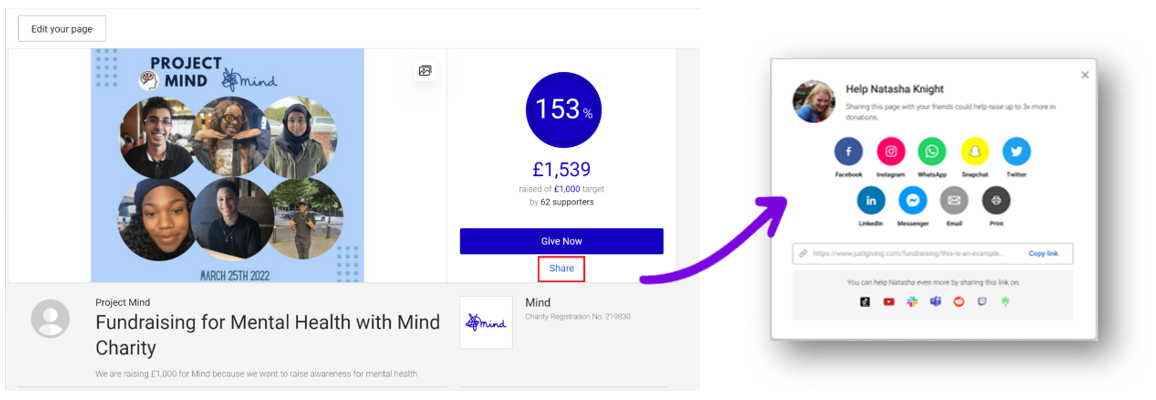Share the link on Twitch
Image resolution: width=1156 pixels, height=400 pixels.
pos(982,302)
